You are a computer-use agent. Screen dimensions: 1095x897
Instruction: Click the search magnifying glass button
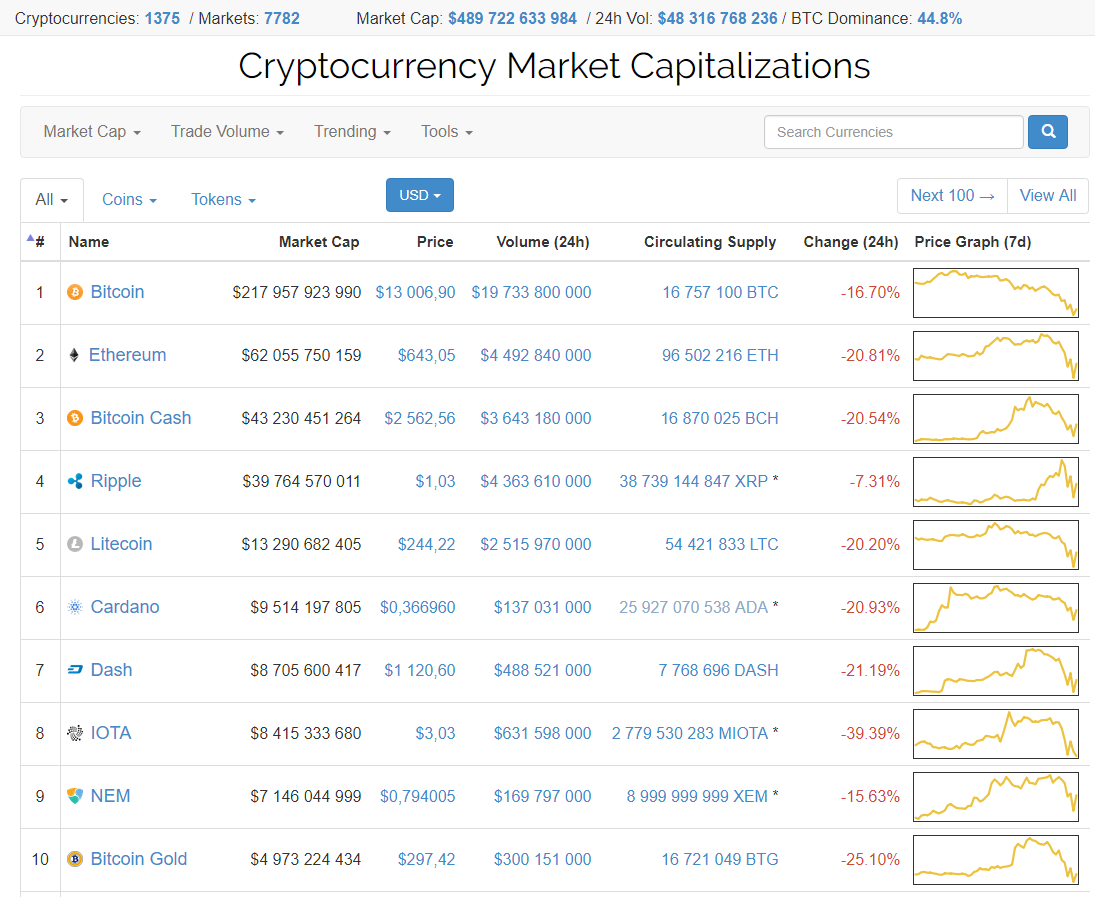[1047, 131]
